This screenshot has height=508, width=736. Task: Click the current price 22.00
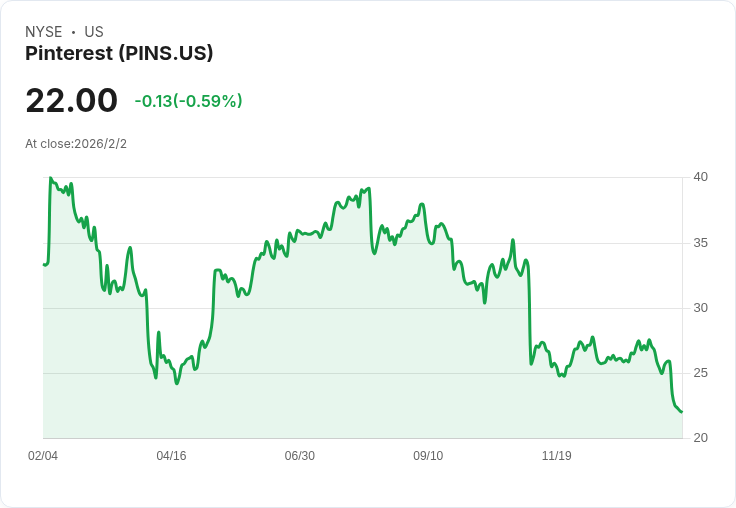coord(71,101)
